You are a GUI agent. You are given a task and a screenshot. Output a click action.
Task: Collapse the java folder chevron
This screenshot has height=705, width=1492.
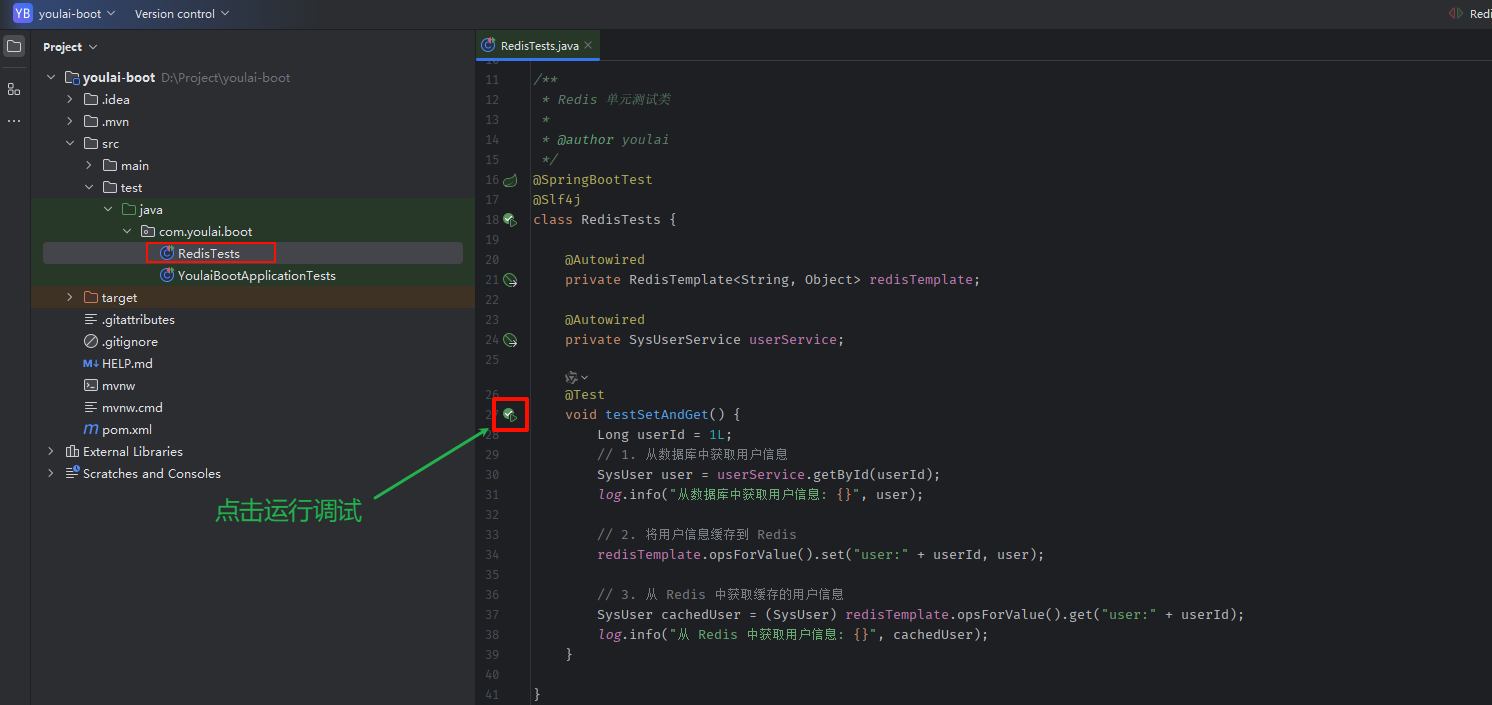coord(108,210)
